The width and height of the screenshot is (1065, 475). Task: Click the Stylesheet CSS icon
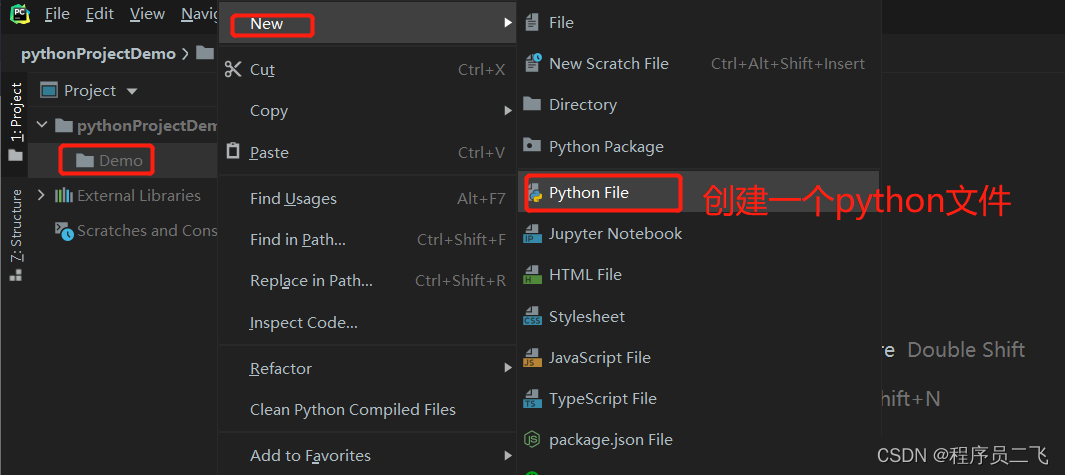tap(532, 317)
